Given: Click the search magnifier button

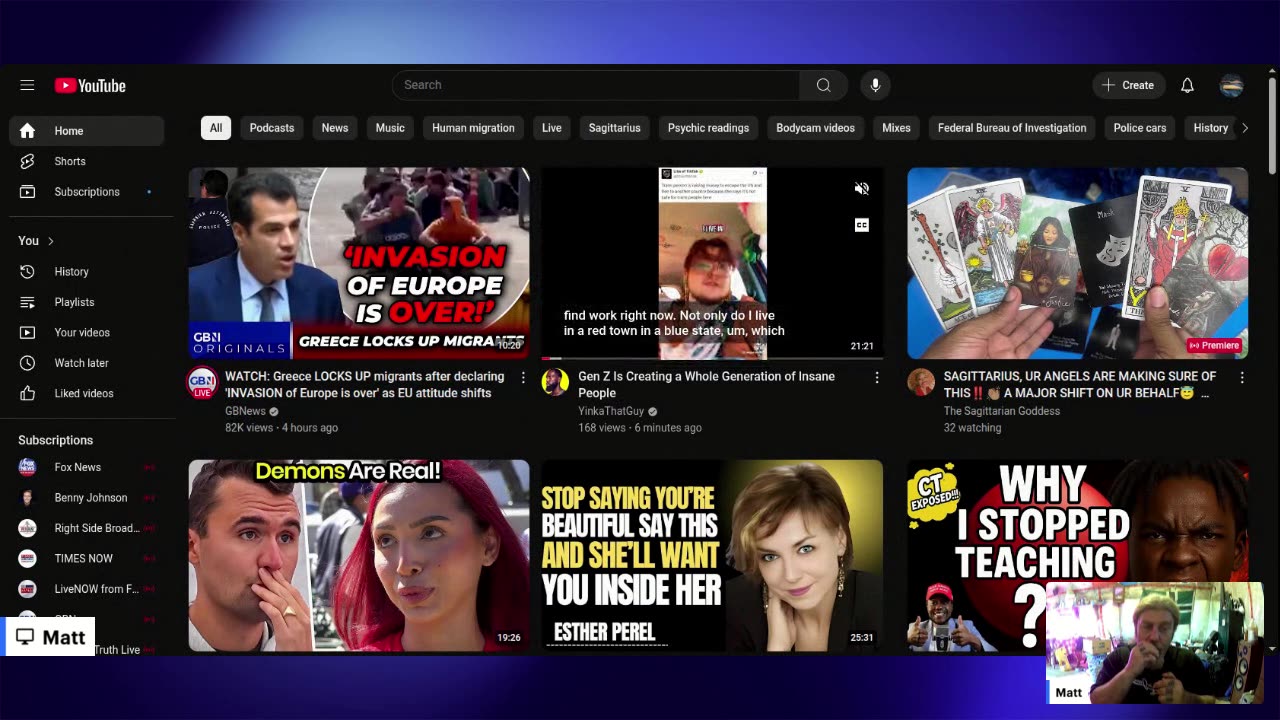Looking at the screenshot, I should (x=823, y=85).
